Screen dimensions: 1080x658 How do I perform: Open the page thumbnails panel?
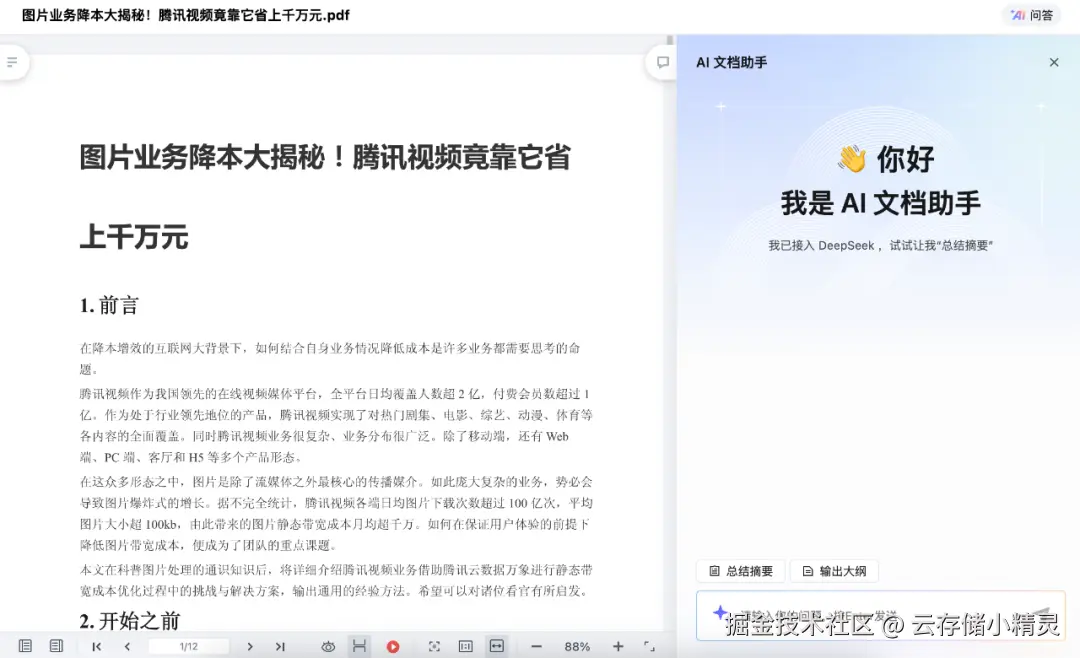(x=25, y=645)
